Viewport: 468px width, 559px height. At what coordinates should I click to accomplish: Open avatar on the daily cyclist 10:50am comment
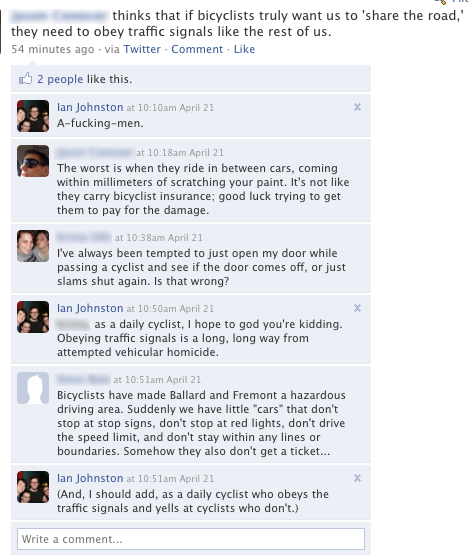point(33,317)
